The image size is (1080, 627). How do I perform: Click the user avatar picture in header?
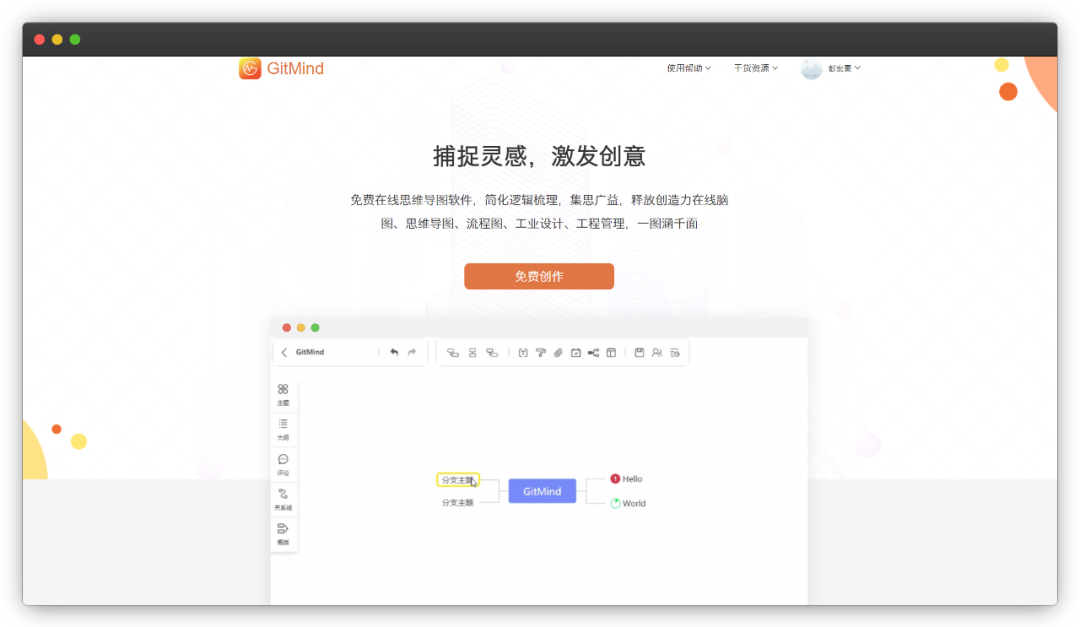coord(811,68)
